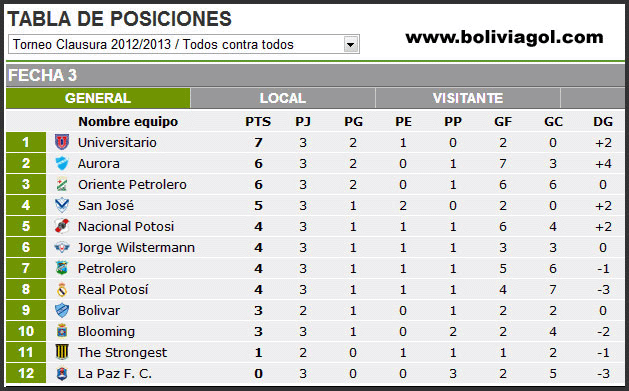
Task: Click the Aurora team crest icon
Action: point(62,163)
